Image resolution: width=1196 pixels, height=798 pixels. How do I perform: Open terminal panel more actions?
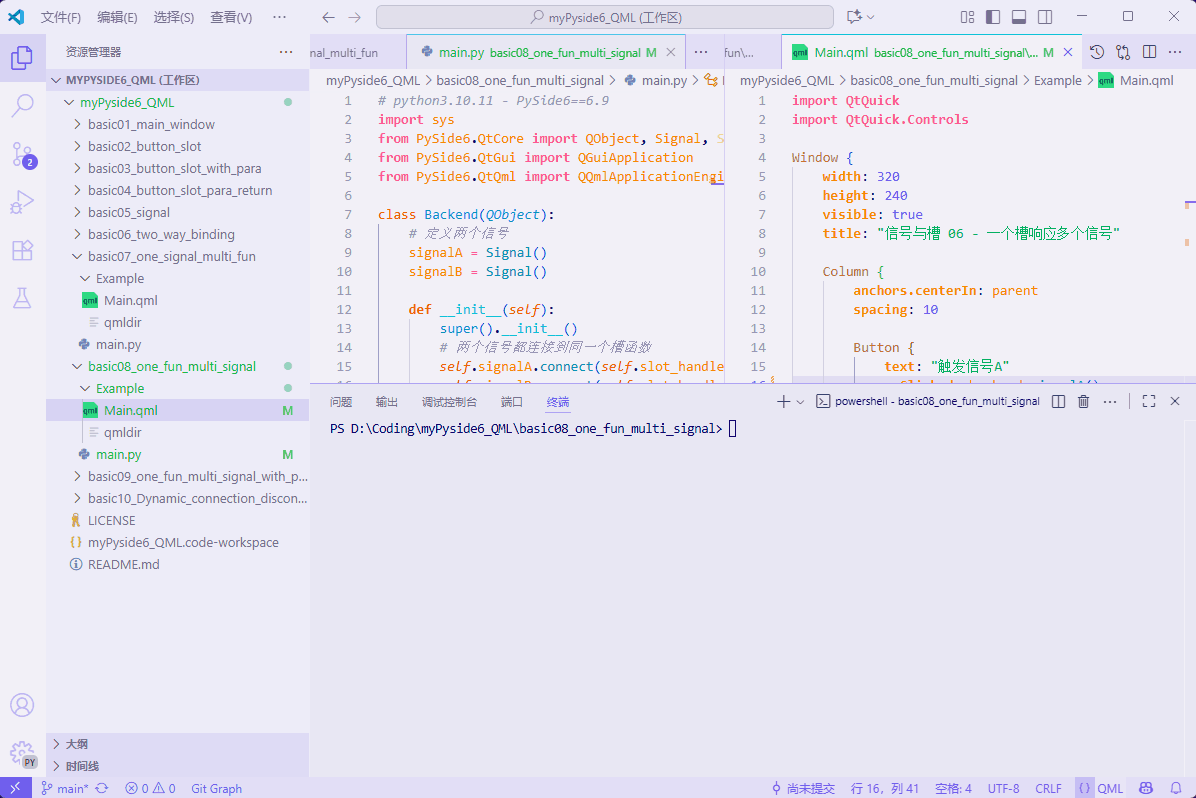[1110, 401]
